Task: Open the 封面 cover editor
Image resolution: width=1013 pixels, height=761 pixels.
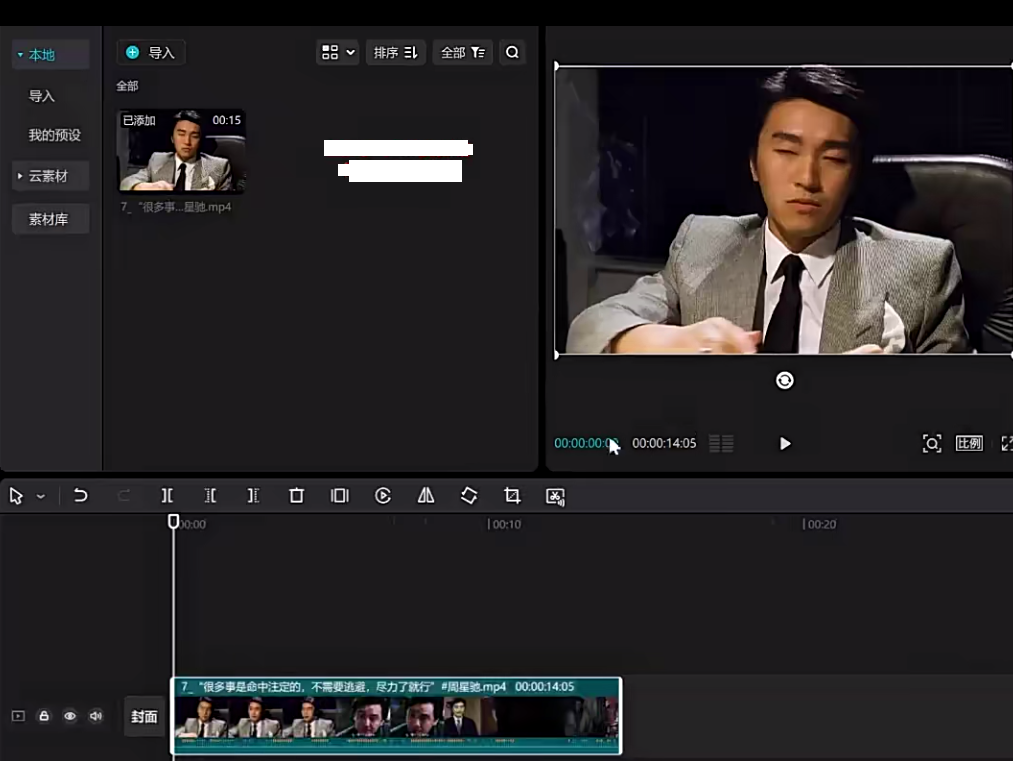Action: click(x=144, y=716)
